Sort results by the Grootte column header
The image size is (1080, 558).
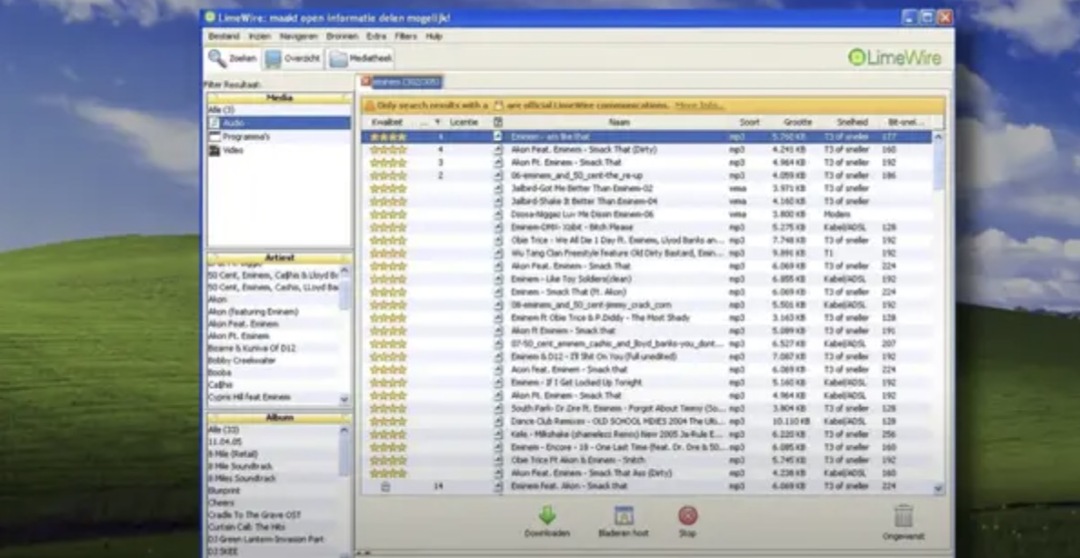click(797, 122)
